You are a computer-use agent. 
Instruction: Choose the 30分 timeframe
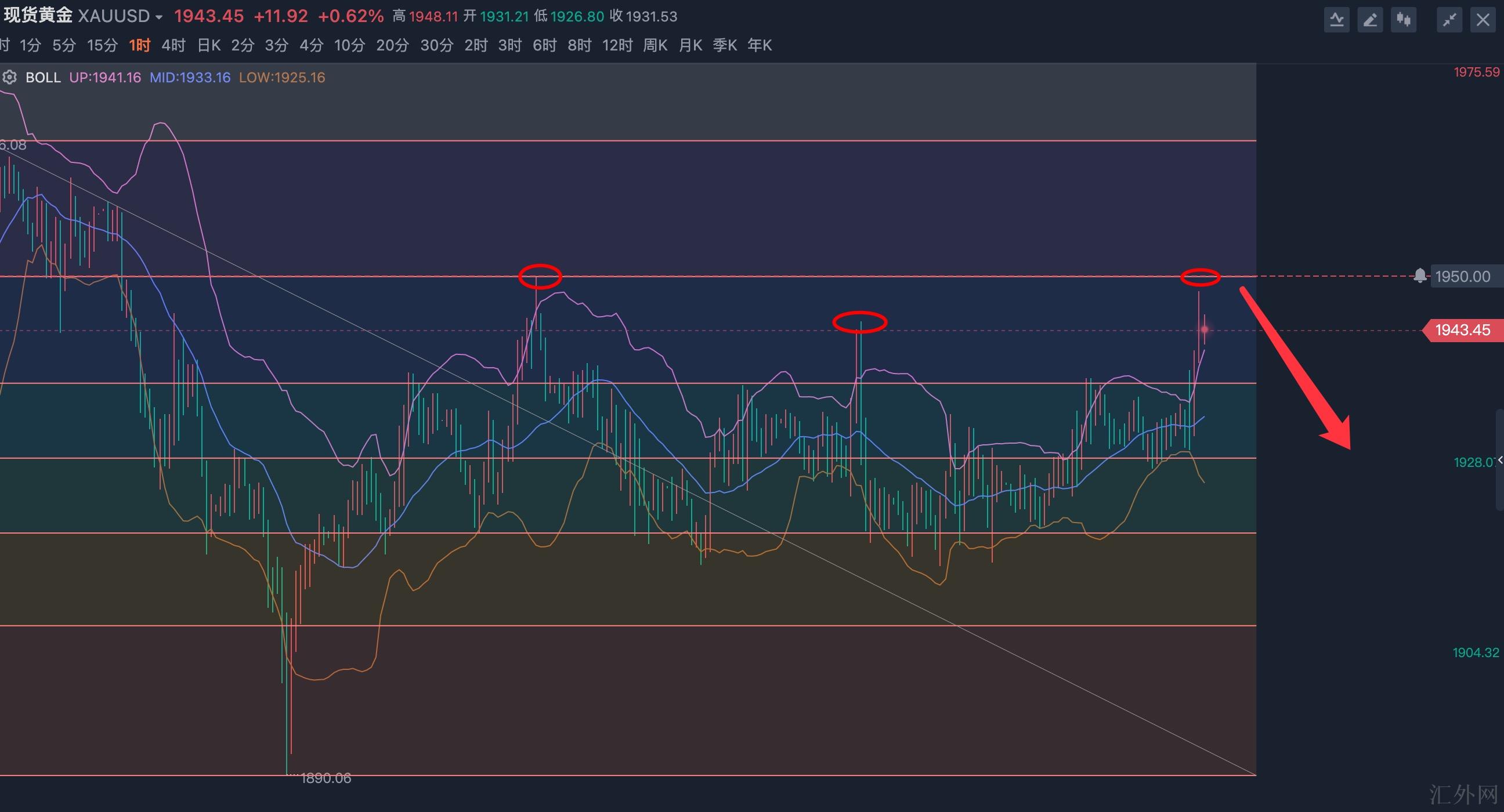(x=437, y=45)
